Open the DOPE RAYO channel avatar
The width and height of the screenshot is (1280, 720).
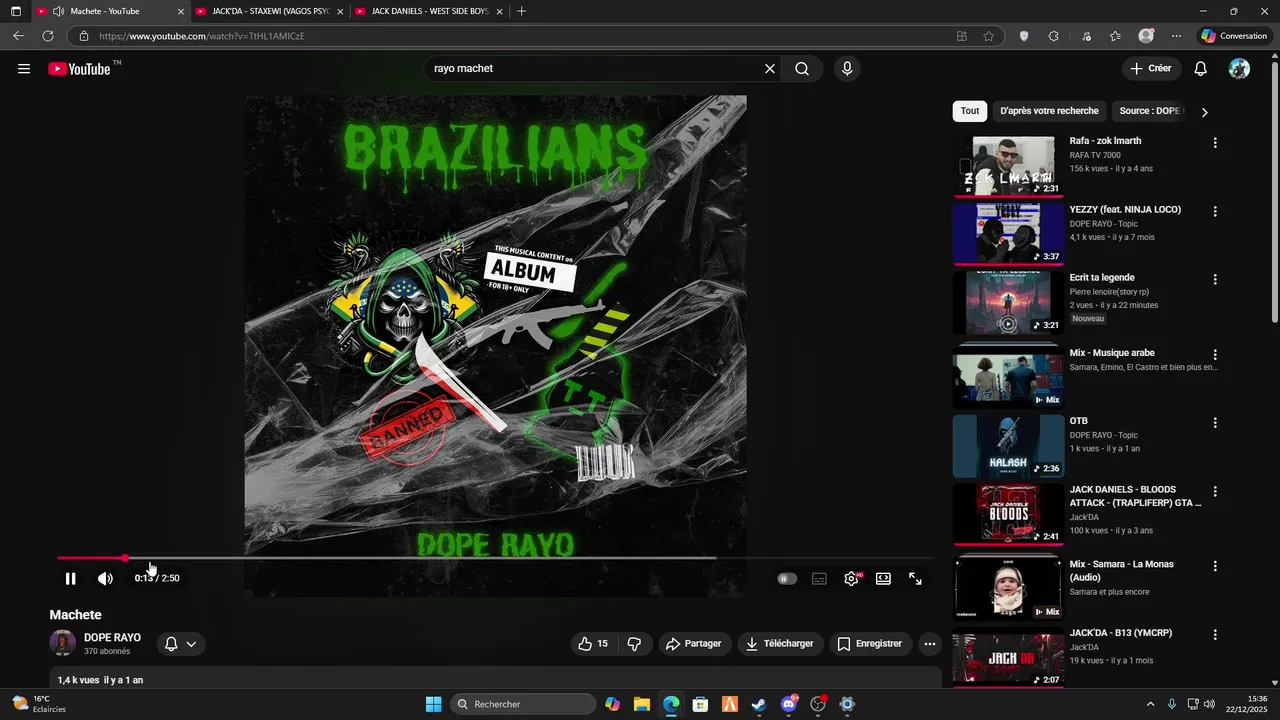(62, 644)
